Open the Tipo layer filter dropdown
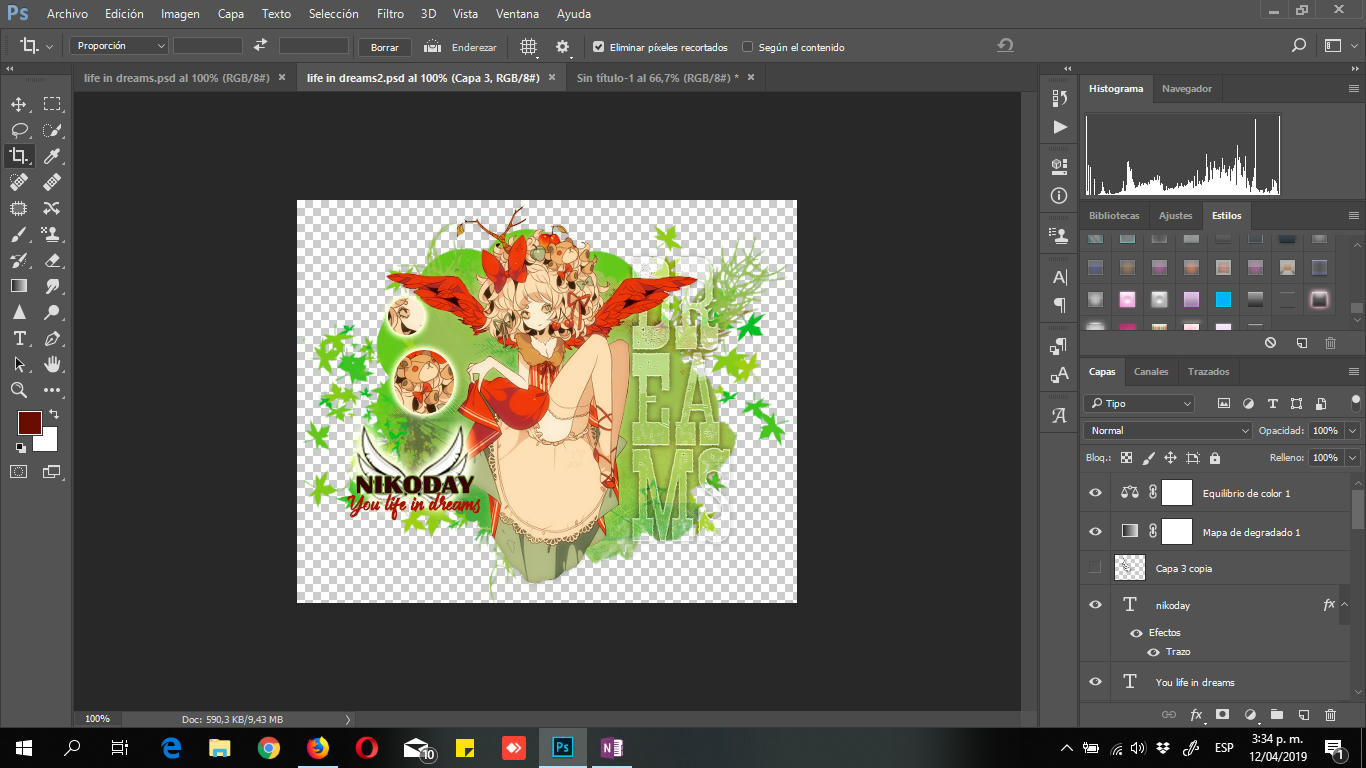Viewport: 1366px width, 768px height. [x=1139, y=404]
